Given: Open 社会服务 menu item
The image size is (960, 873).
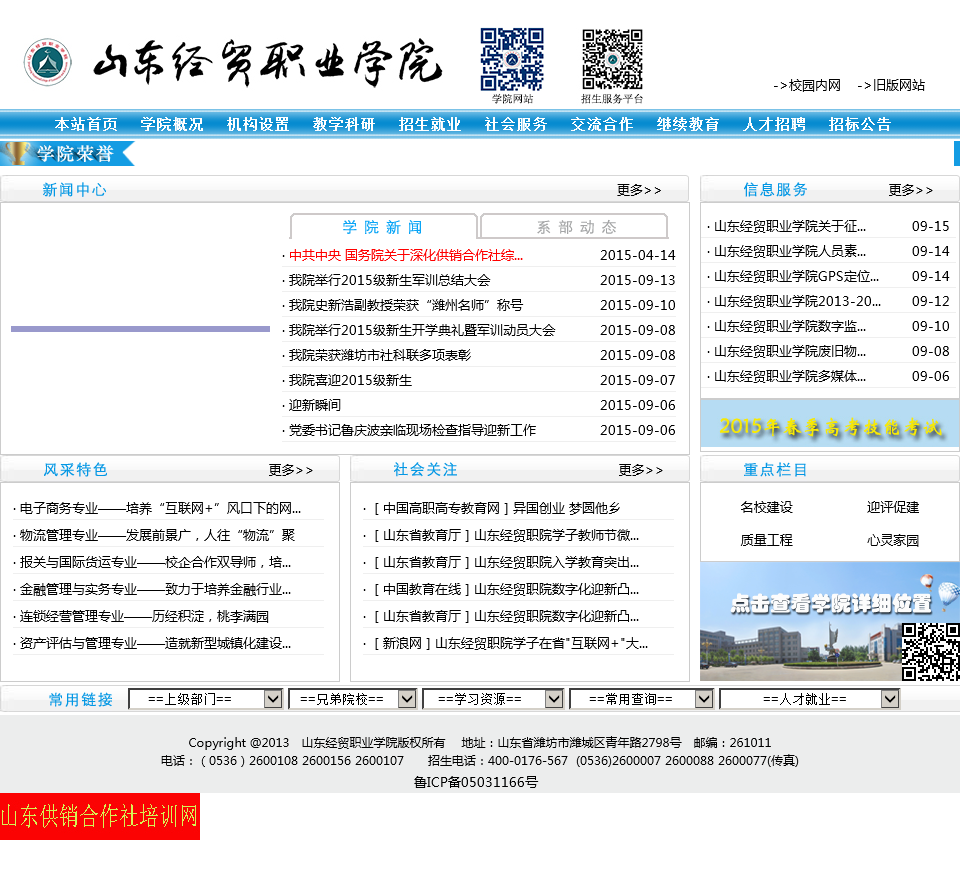Looking at the screenshot, I should coord(516,124).
